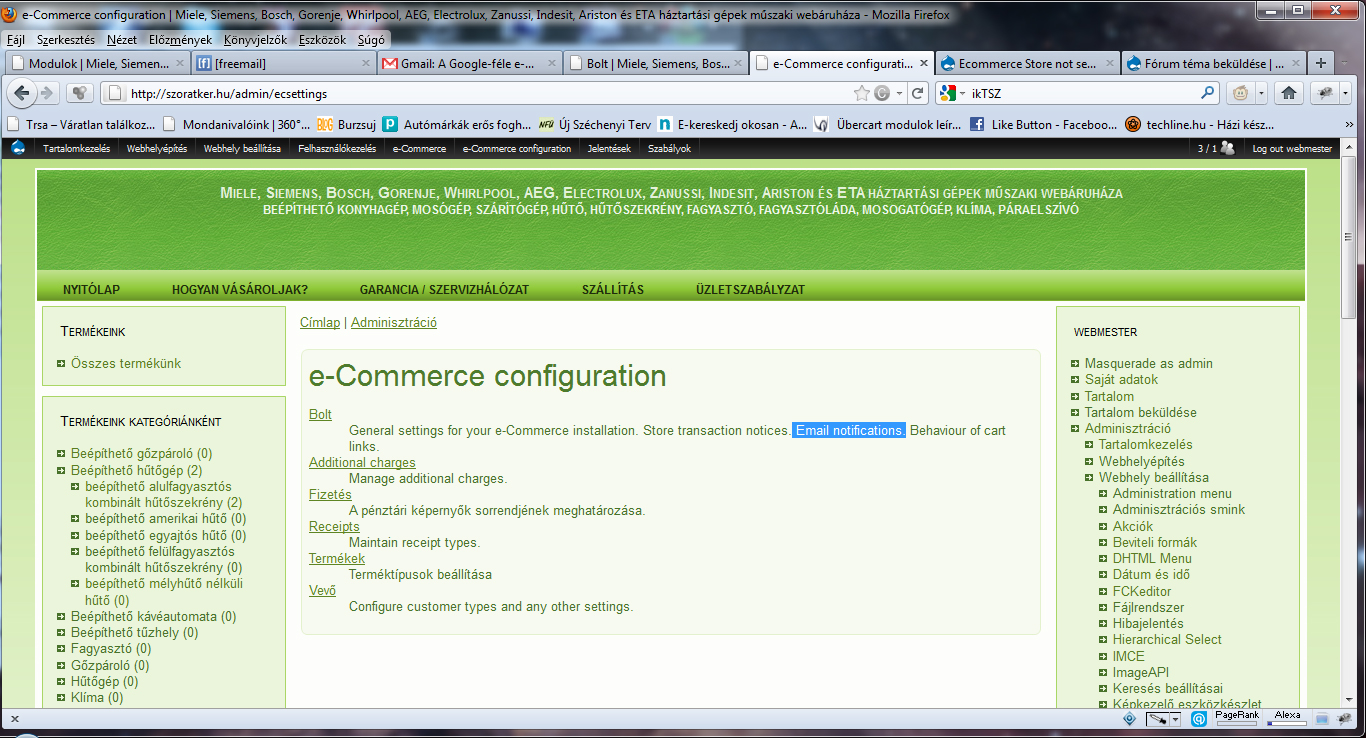The image size is (1366, 738).
Task: Open the Szerkesztés menu
Action: pyautogui.click(x=66, y=40)
